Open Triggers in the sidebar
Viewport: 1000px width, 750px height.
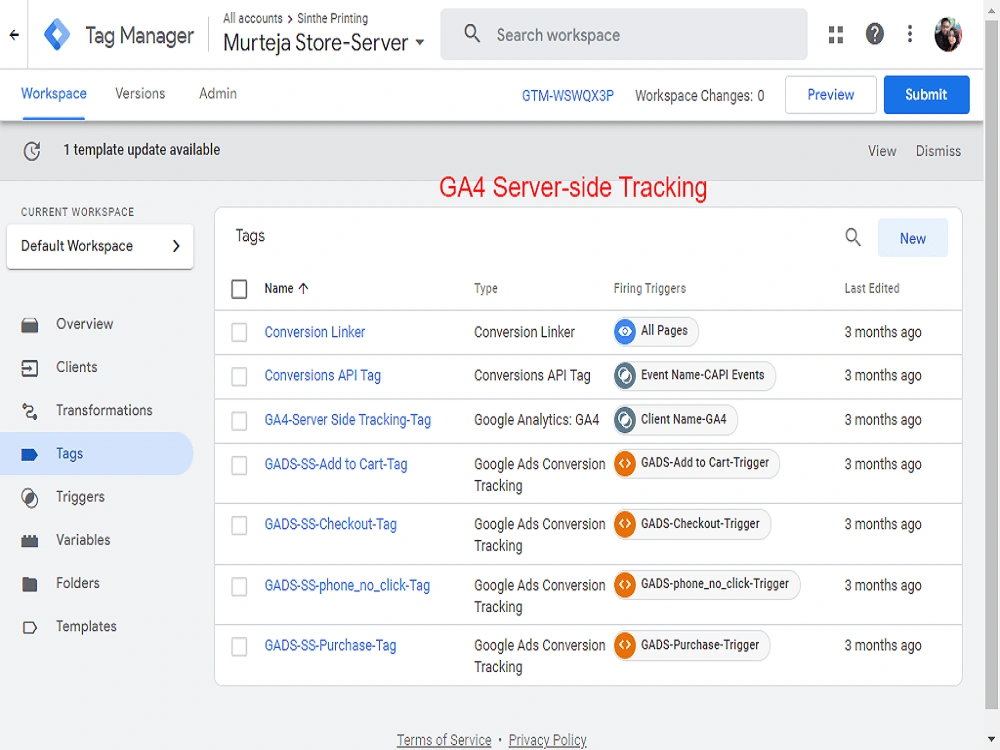pos(80,497)
